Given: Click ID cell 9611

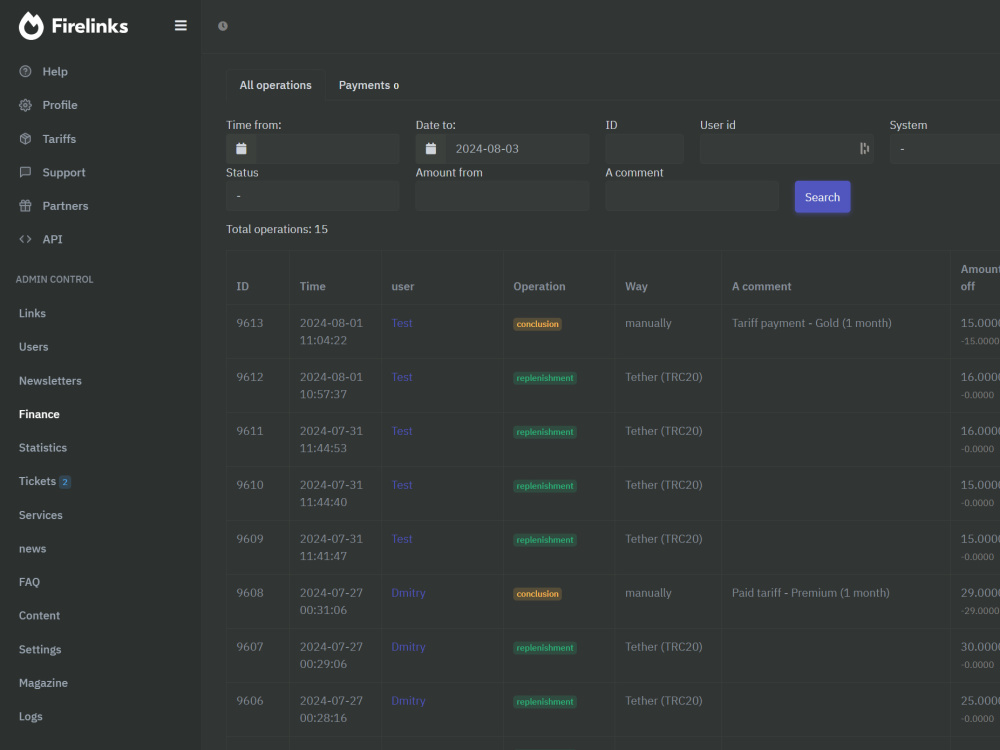Looking at the screenshot, I should (x=249, y=431).
